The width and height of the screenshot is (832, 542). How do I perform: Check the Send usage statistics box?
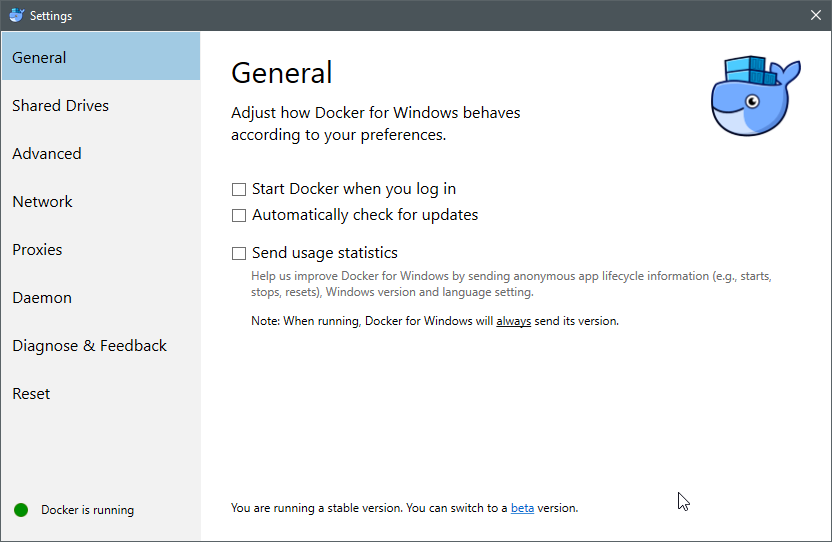tap(239, 253)
